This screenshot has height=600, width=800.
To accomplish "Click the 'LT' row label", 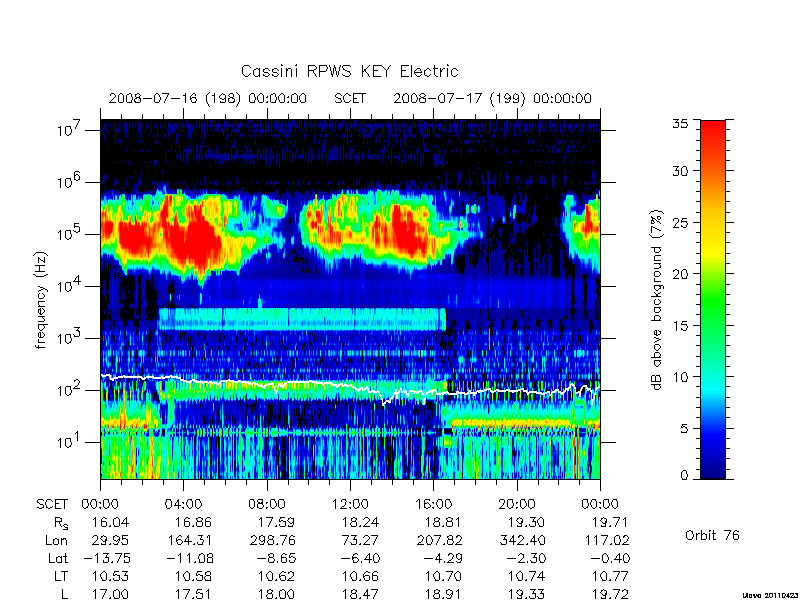I will (61, 577).
